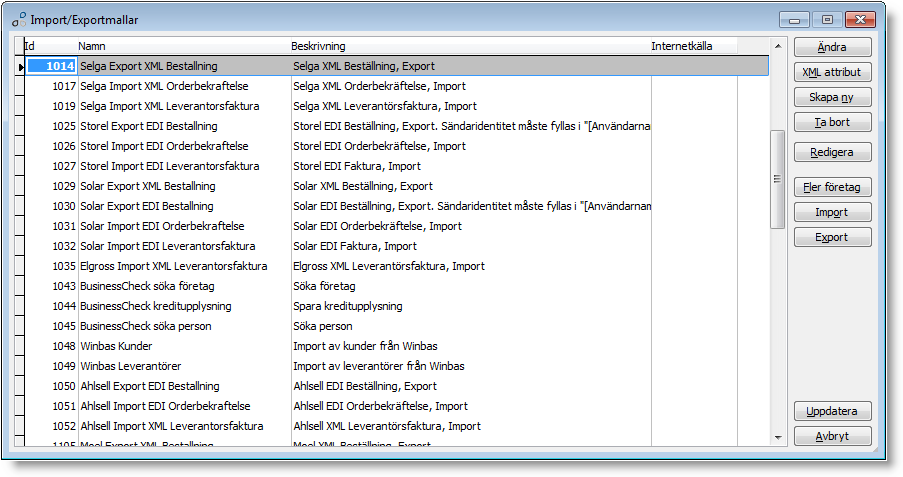Viewport: 903px width, 477px height.
Task: Click the Import button
Action: click(832, 212)
